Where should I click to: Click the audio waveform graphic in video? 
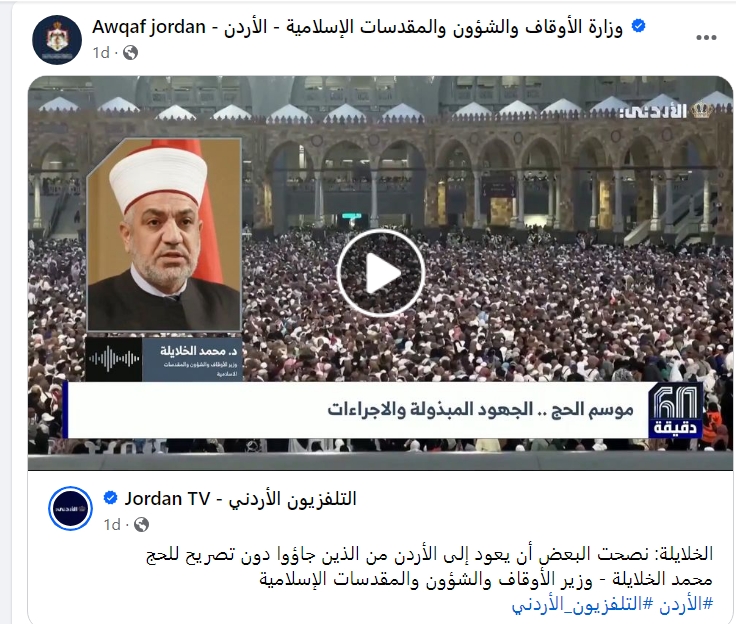(x=114, y=359)
